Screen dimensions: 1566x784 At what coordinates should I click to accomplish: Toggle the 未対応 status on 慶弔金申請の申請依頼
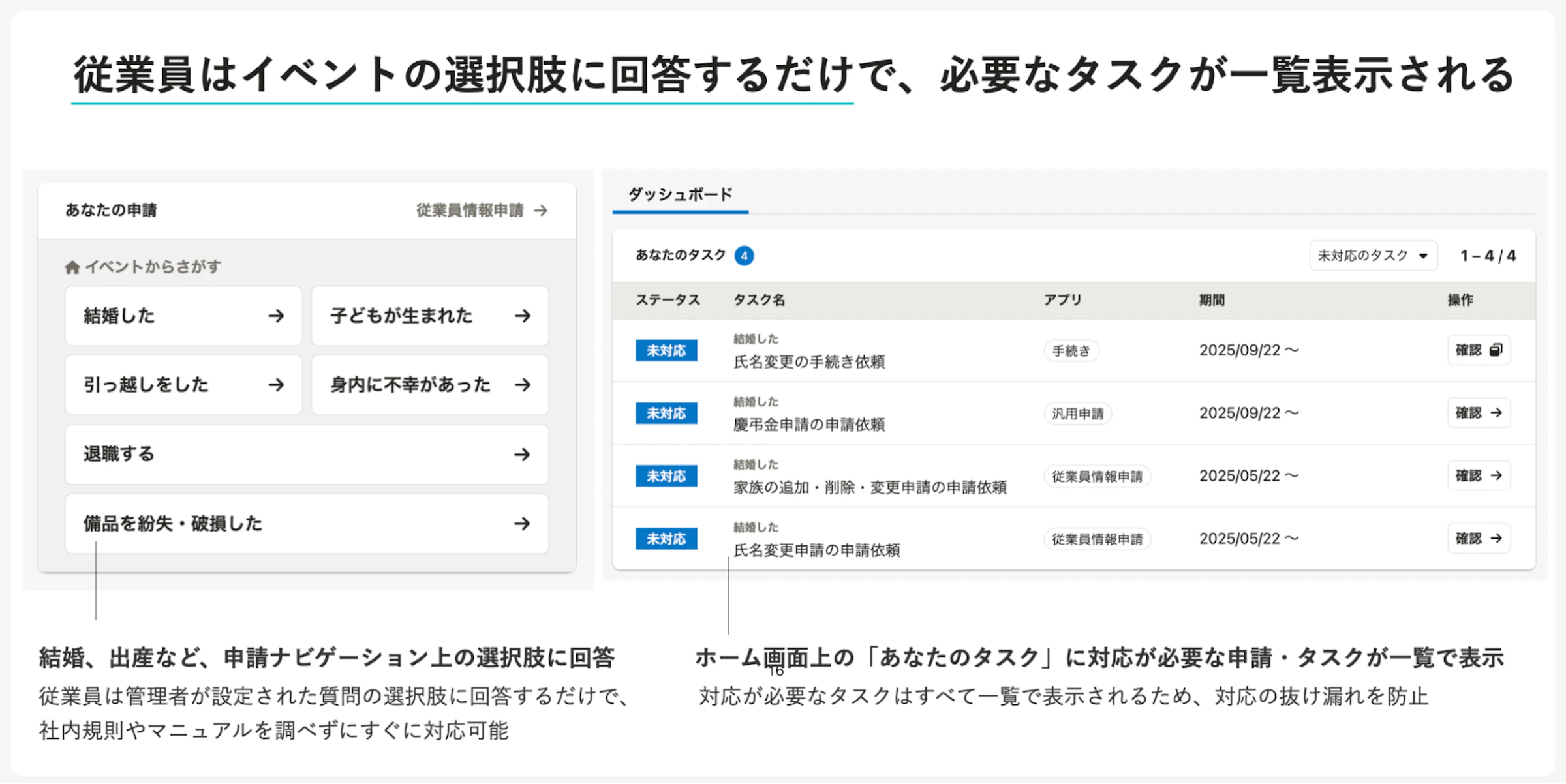(666, 413)
